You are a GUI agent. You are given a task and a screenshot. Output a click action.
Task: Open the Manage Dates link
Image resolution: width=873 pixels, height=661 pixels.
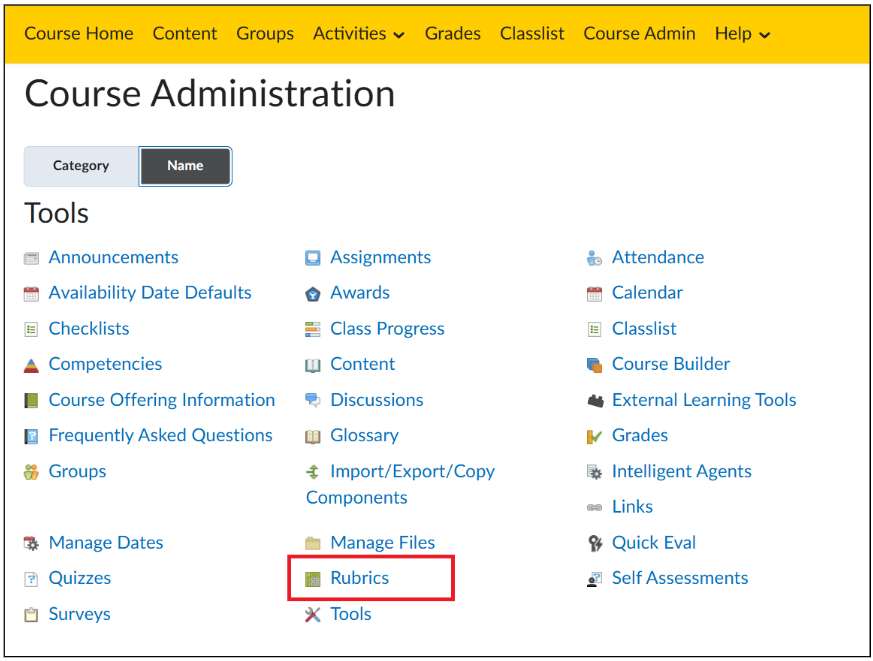[106, 542]
